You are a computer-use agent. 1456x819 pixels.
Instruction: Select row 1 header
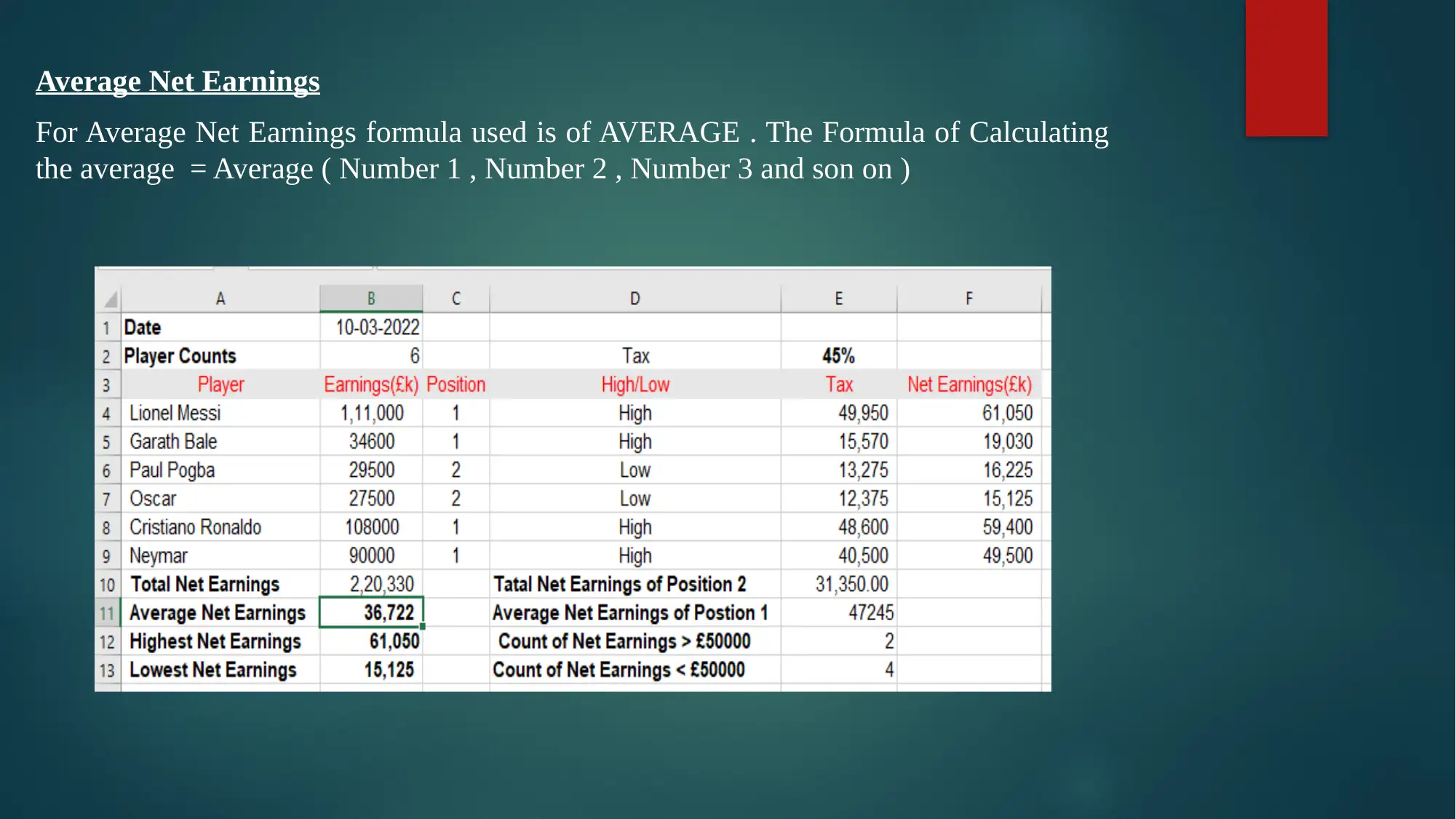click(x=107, y=328)
